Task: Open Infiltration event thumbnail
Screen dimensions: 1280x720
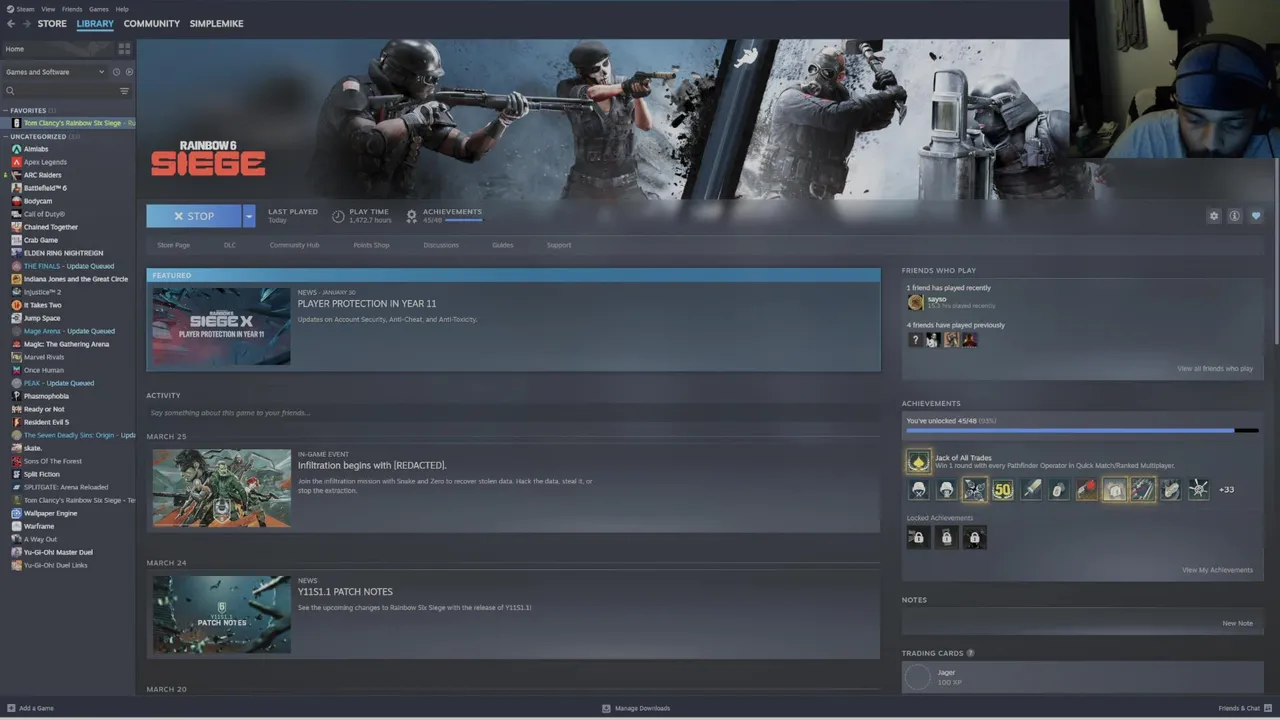Action: pyautogui.click(x=221, y=488)
